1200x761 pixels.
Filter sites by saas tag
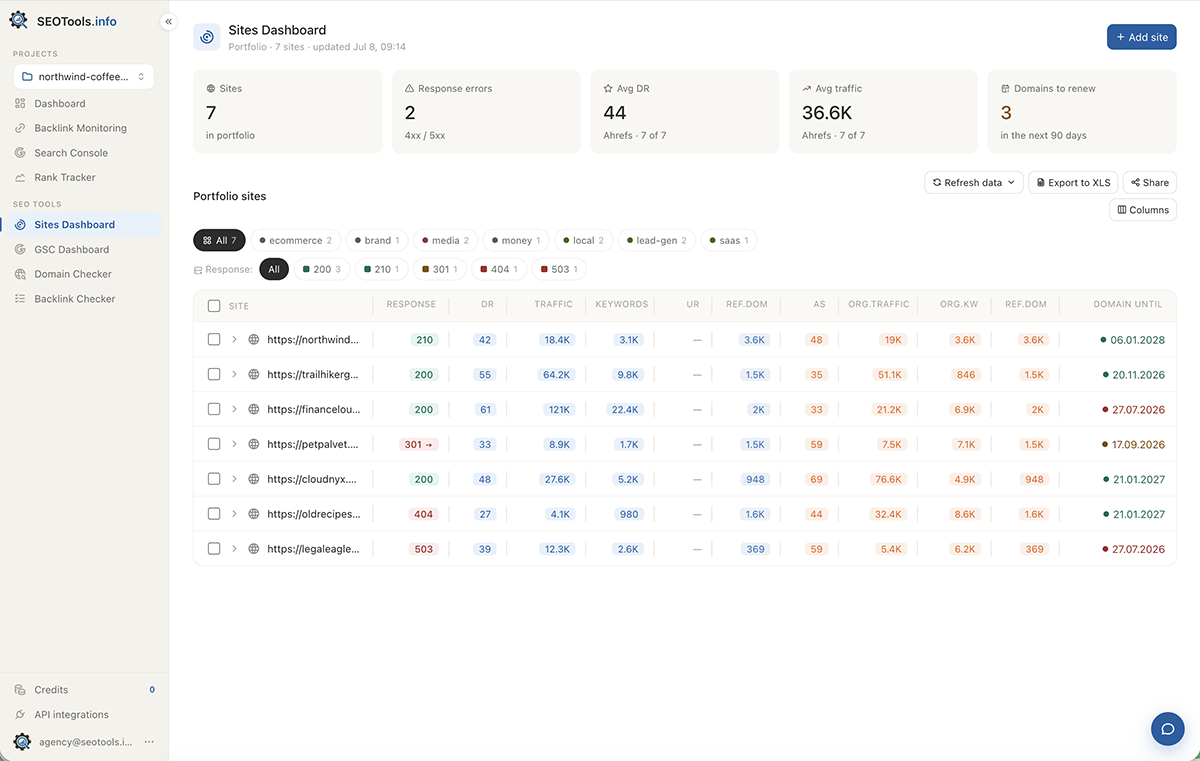(x=729, y=241)
